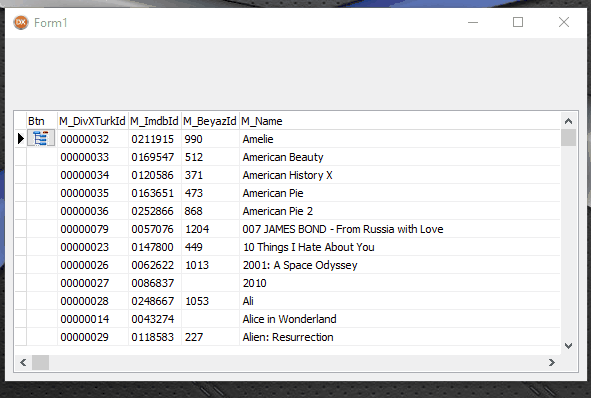Click the BeyazId cell 1053
The image size is (591, 398).
[210, 301]
